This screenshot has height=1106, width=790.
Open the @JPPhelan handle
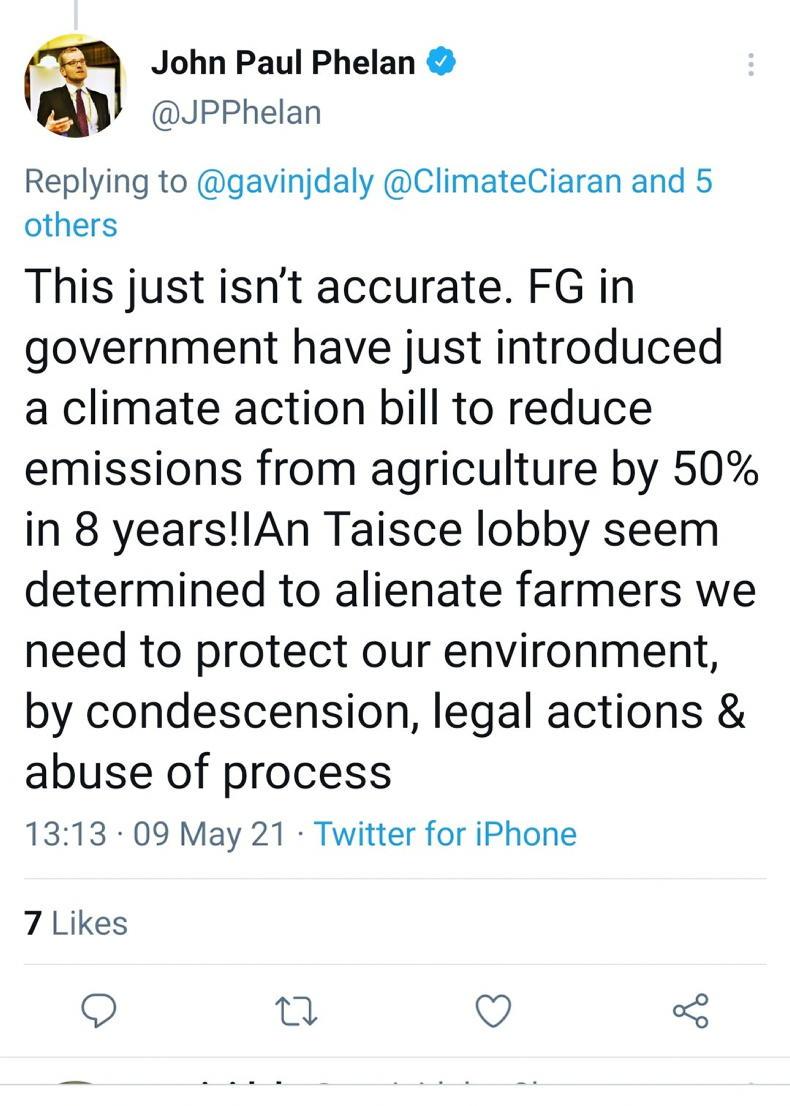tap(236, 112)
